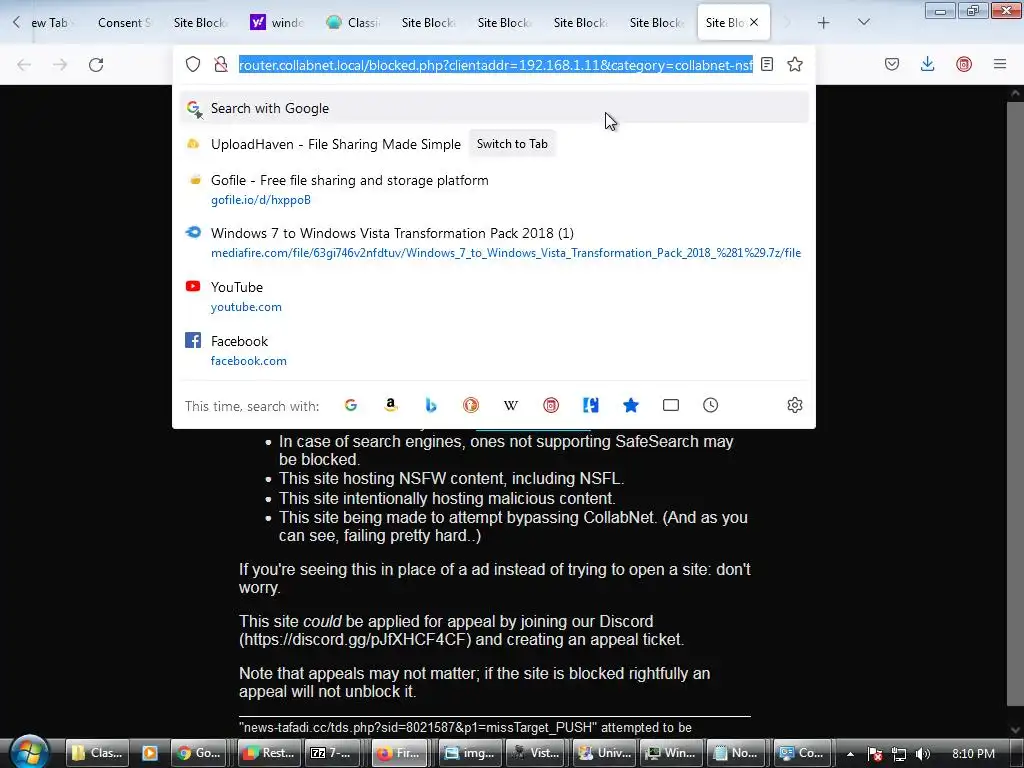Open the YouTube suggestion
The image size is (1024, 768).
pos(494,296)
